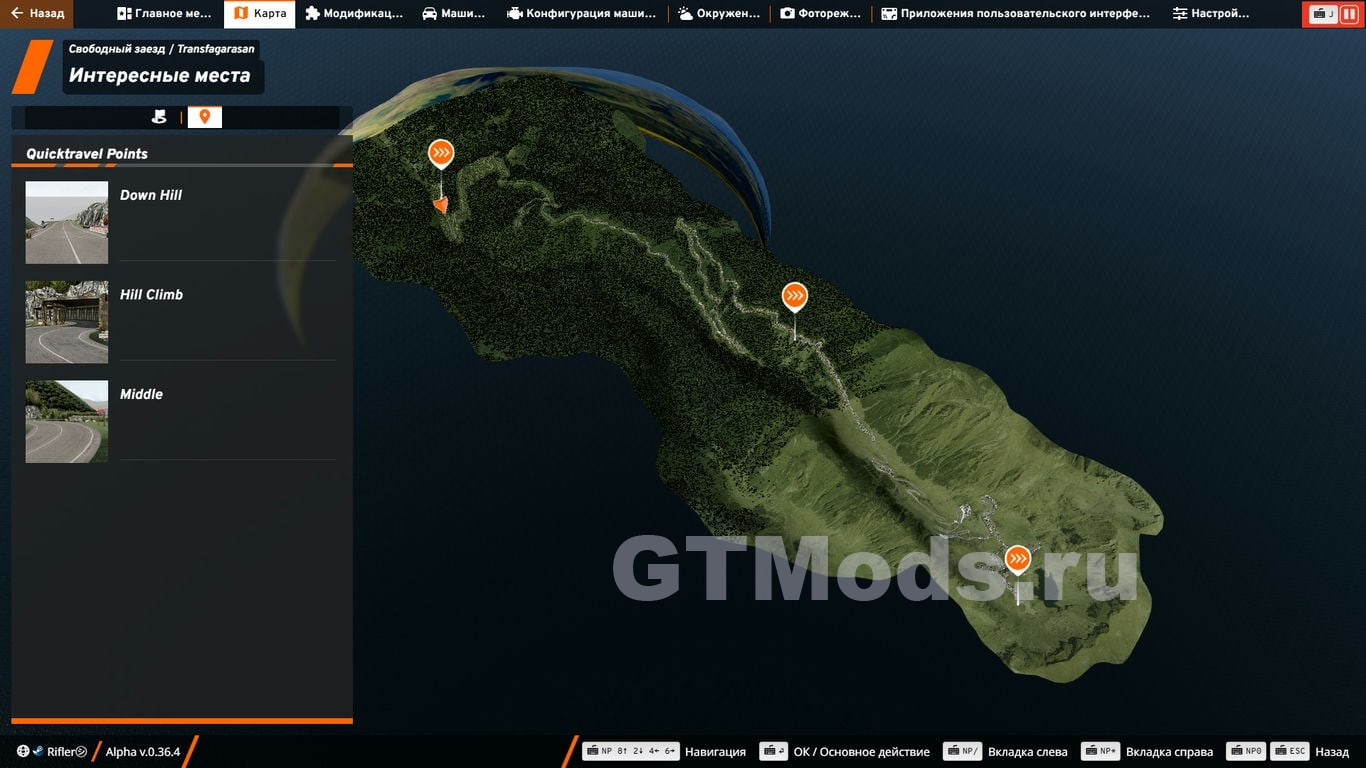Select the Middle quicktravel label
The width and height of the screenshot is (1366, 768).
tap(141, 394)
